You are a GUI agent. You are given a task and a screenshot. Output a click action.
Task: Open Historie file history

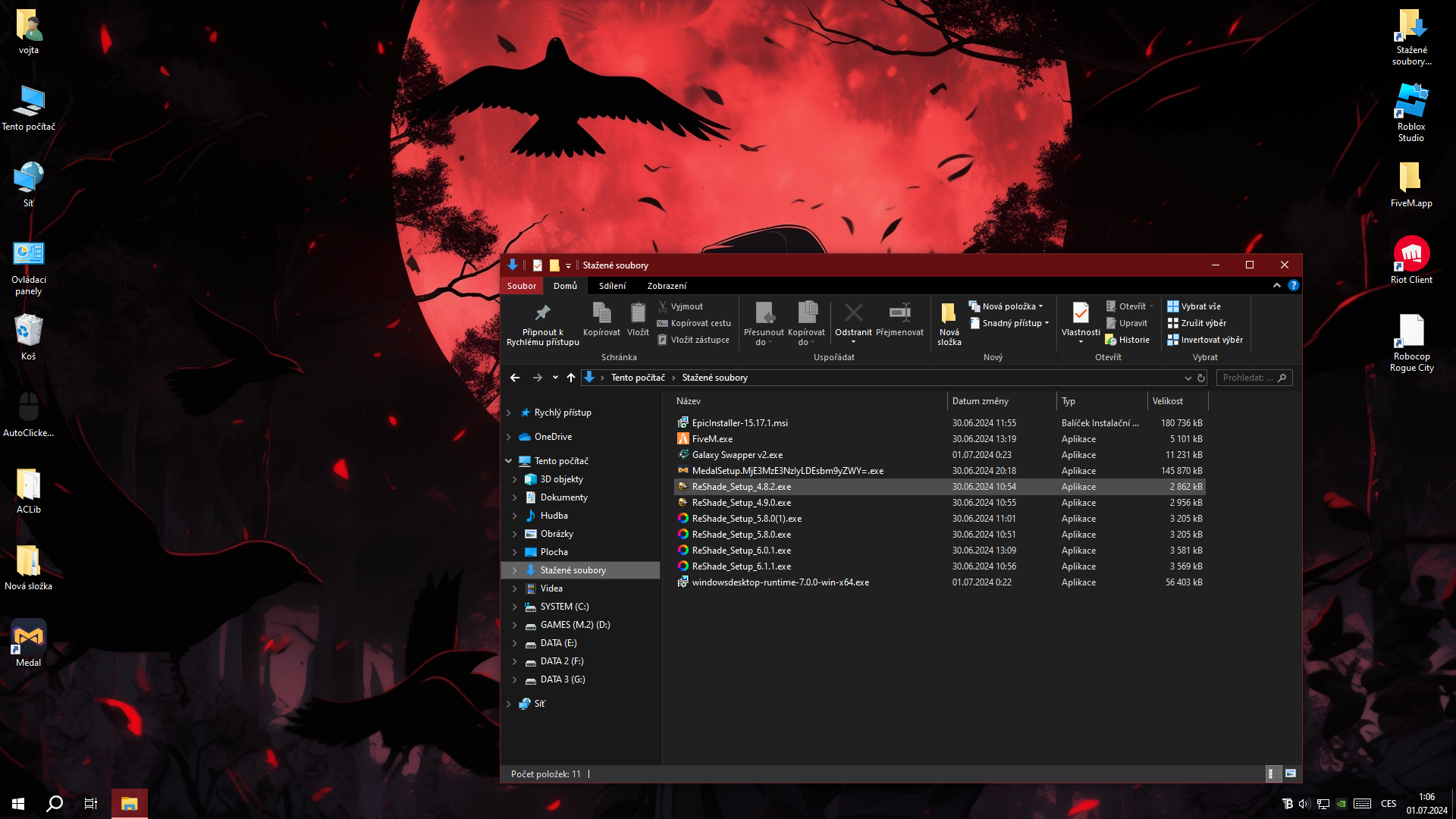1128,340
